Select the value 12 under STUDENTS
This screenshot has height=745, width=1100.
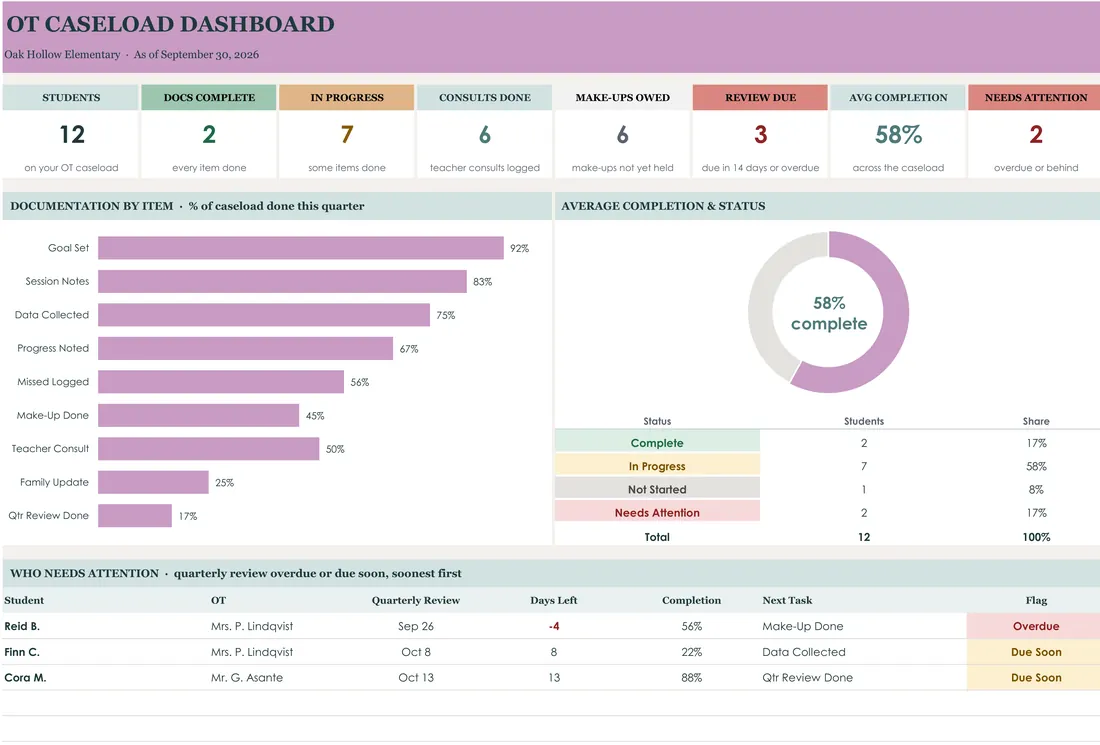click(72, 134)
